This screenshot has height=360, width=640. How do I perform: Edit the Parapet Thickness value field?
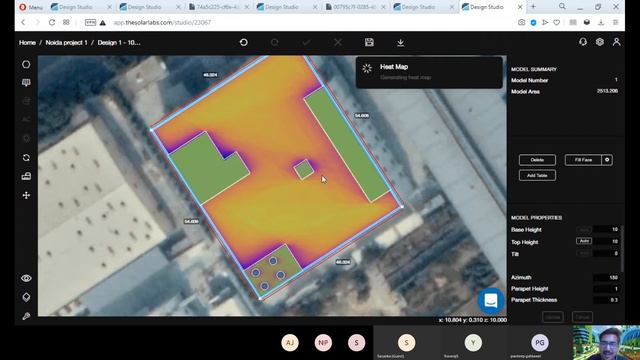tap(606, 300)
